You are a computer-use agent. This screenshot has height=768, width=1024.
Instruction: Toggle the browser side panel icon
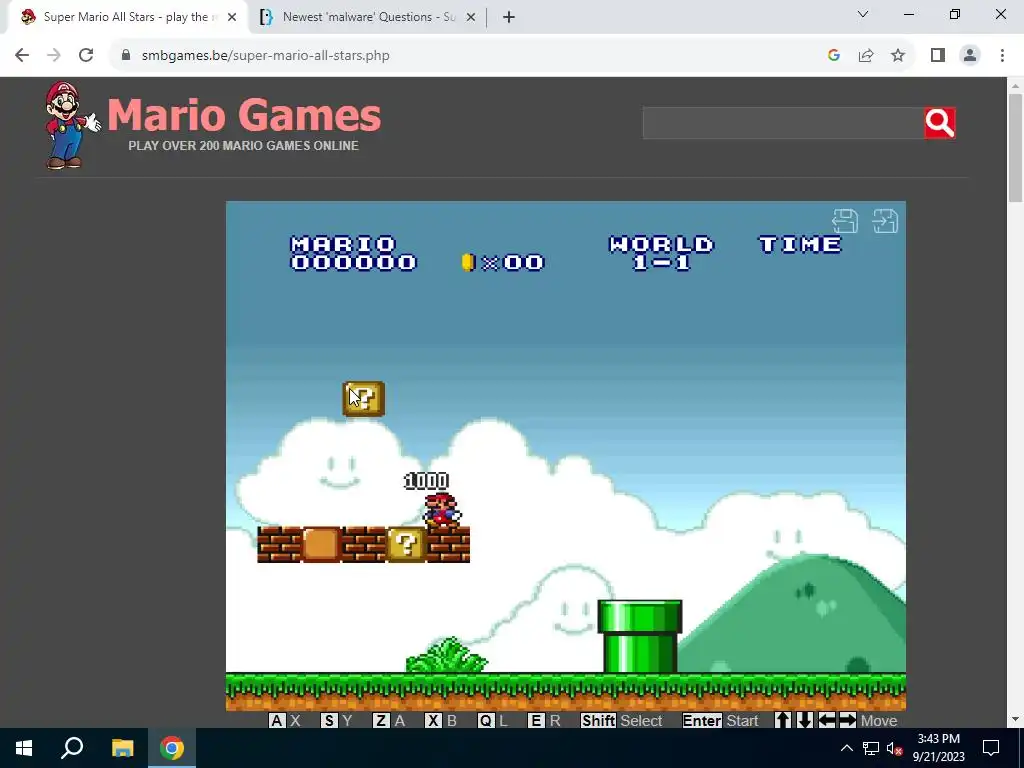938,56
